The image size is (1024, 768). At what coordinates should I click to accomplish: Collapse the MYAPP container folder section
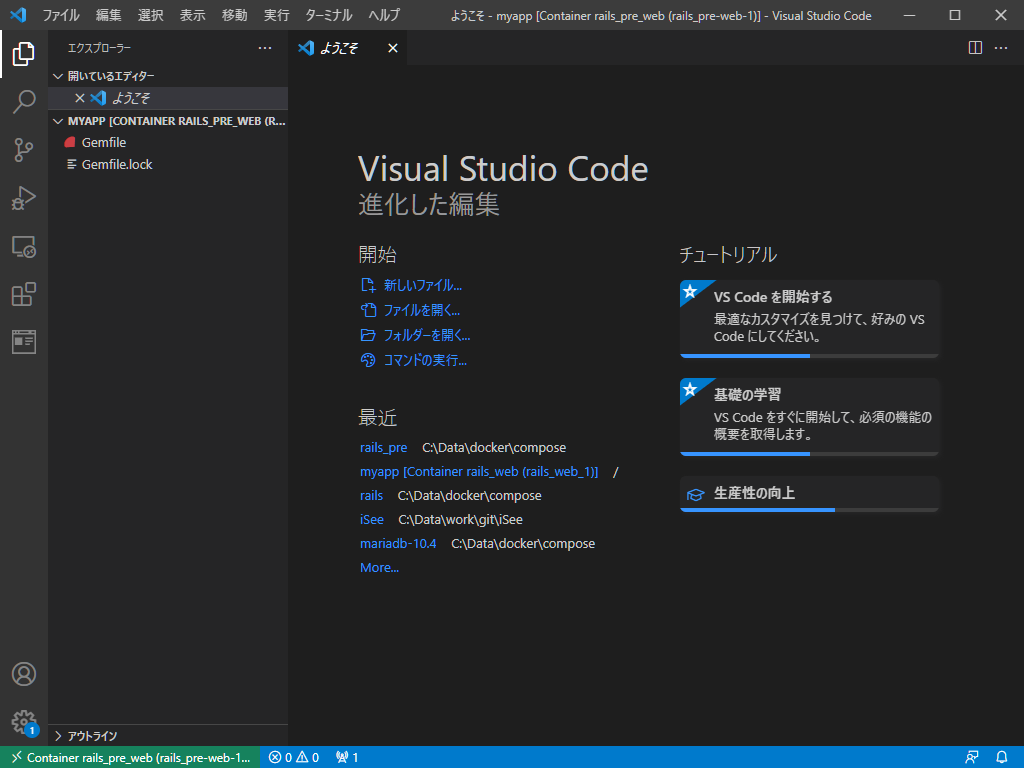coord(168,121)
